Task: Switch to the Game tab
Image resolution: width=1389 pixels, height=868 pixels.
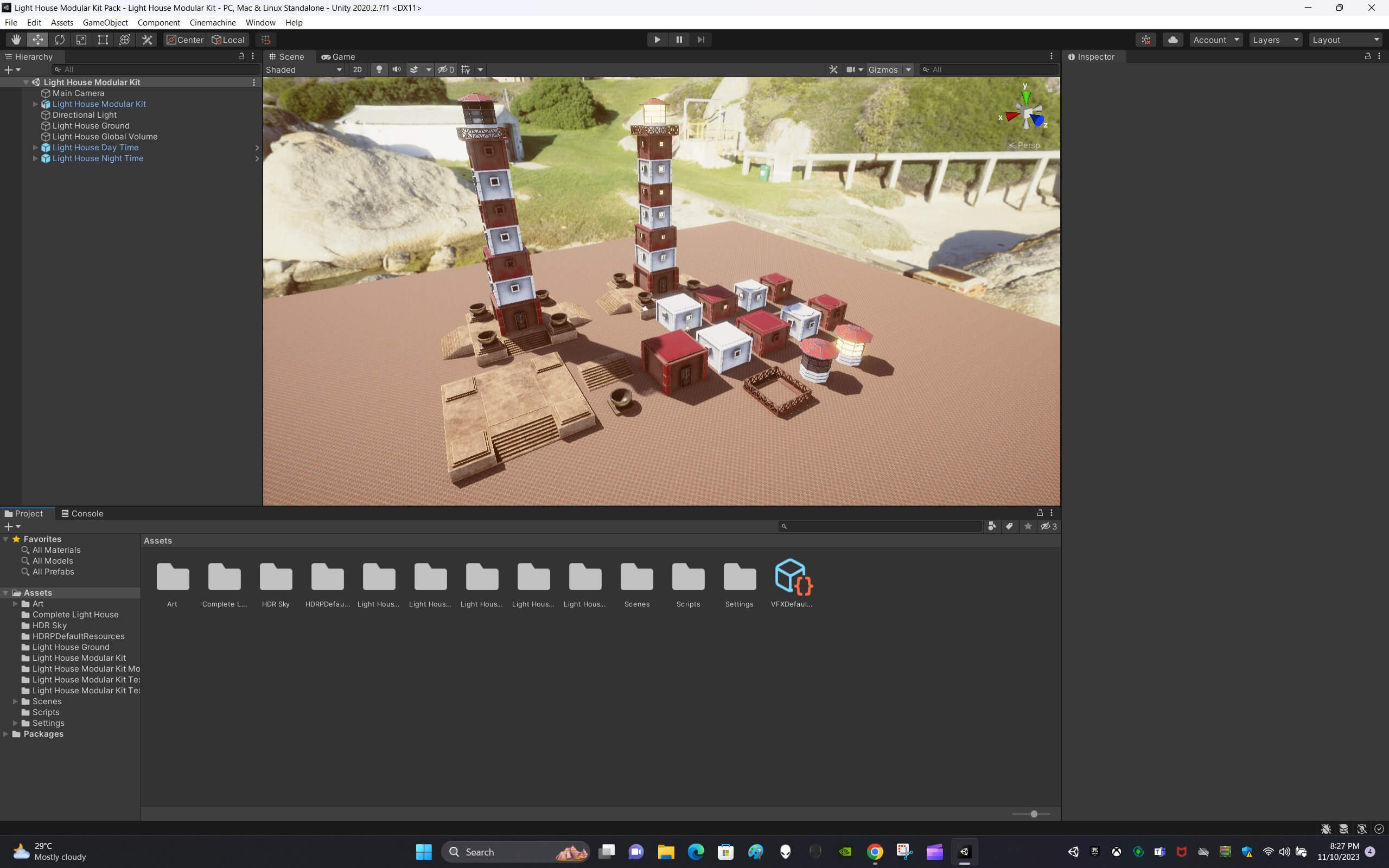Action: pos(339,56)
